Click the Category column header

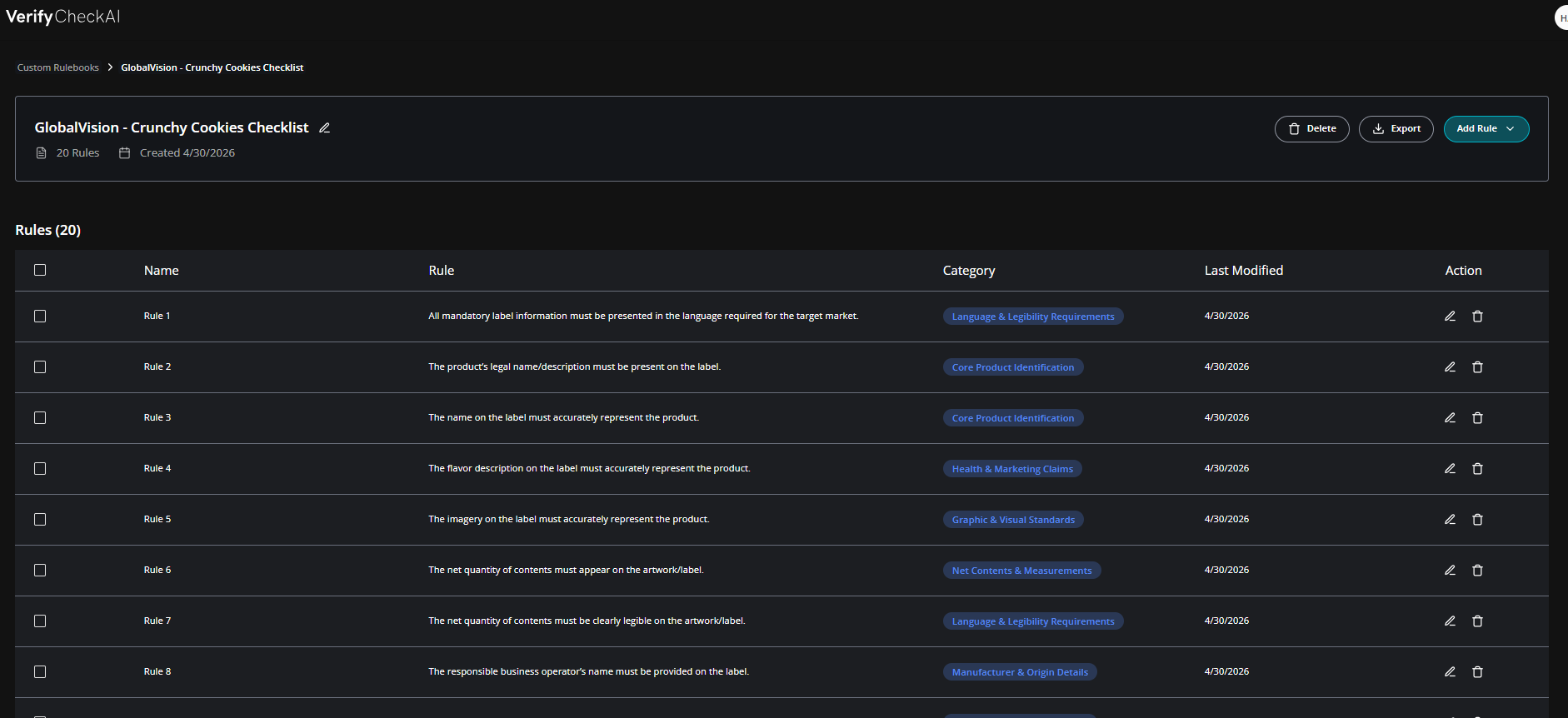click(x=969, y=271)
